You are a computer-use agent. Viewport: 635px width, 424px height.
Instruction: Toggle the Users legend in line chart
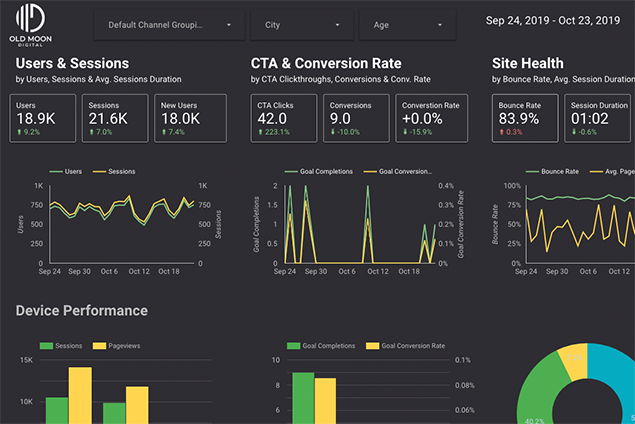66,172
